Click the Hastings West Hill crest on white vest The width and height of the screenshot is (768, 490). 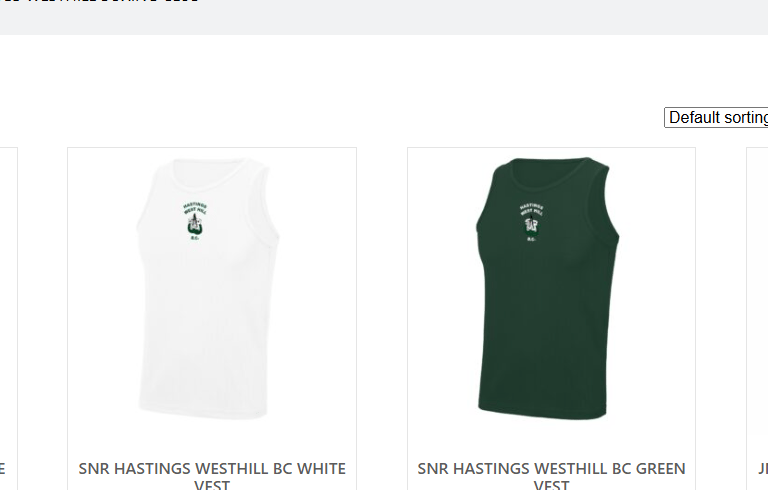[195, 221]
